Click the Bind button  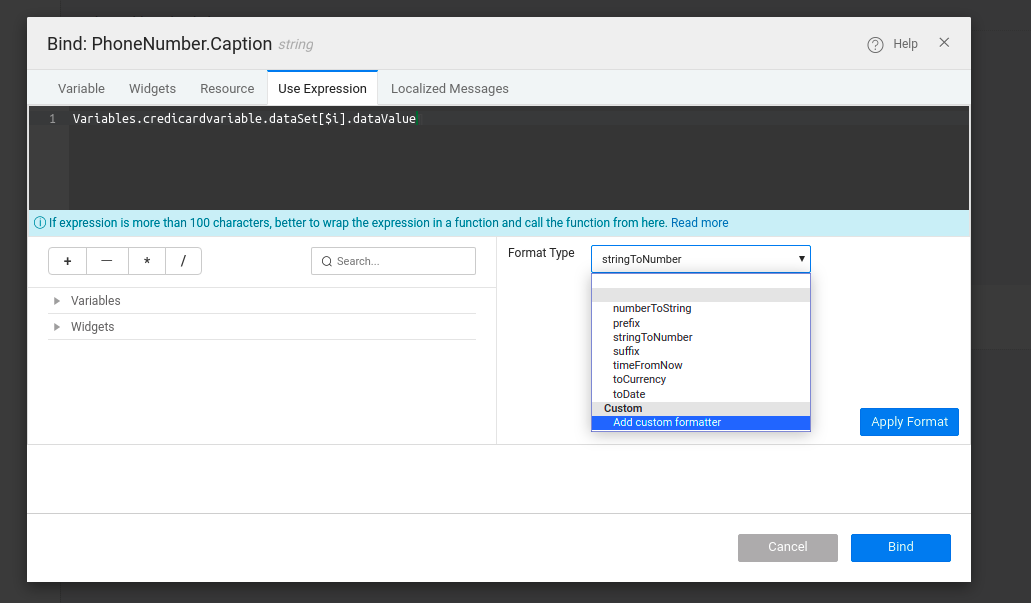pos(900,547)
